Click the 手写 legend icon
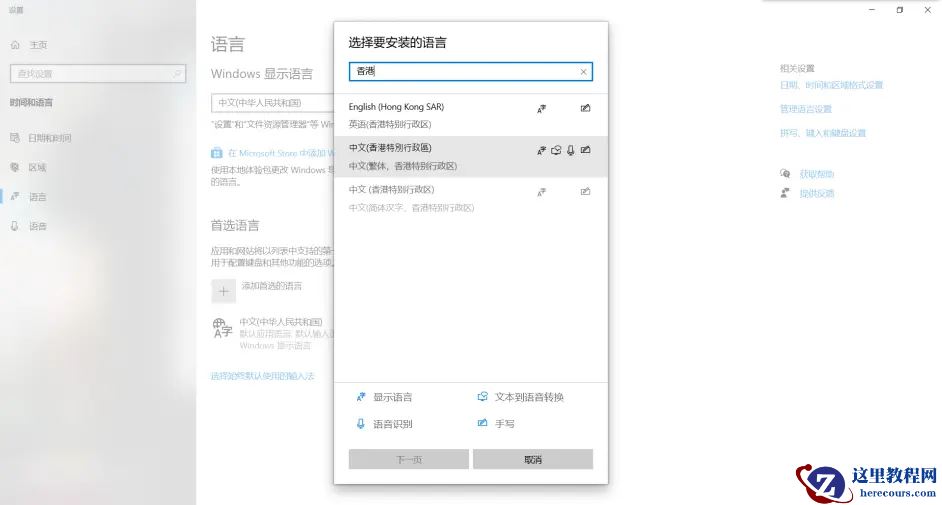942x505 pixels. pyautogui.click(x=482, y=423)
